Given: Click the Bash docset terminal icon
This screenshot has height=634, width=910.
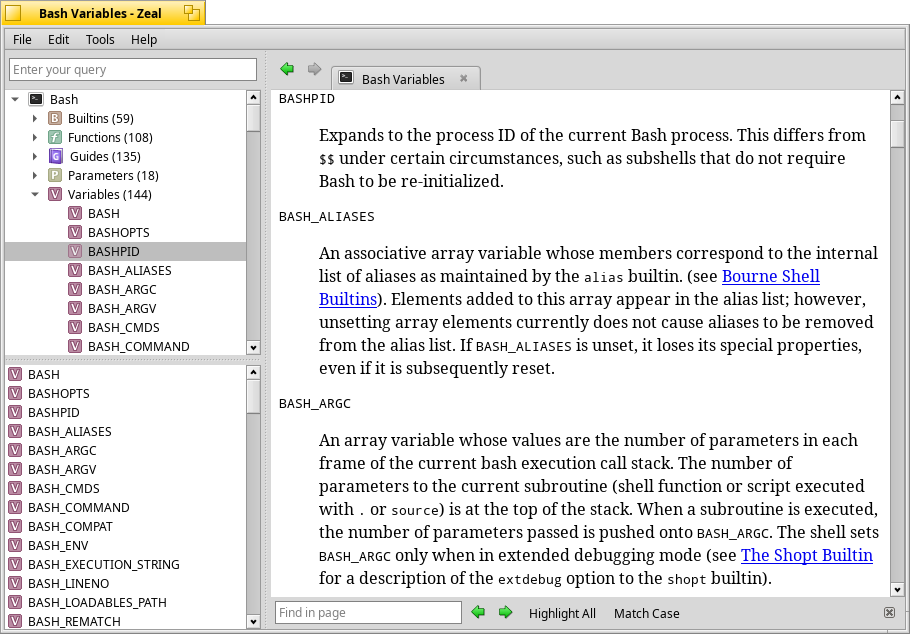Looking at the screenshot, I should (36, 99).
